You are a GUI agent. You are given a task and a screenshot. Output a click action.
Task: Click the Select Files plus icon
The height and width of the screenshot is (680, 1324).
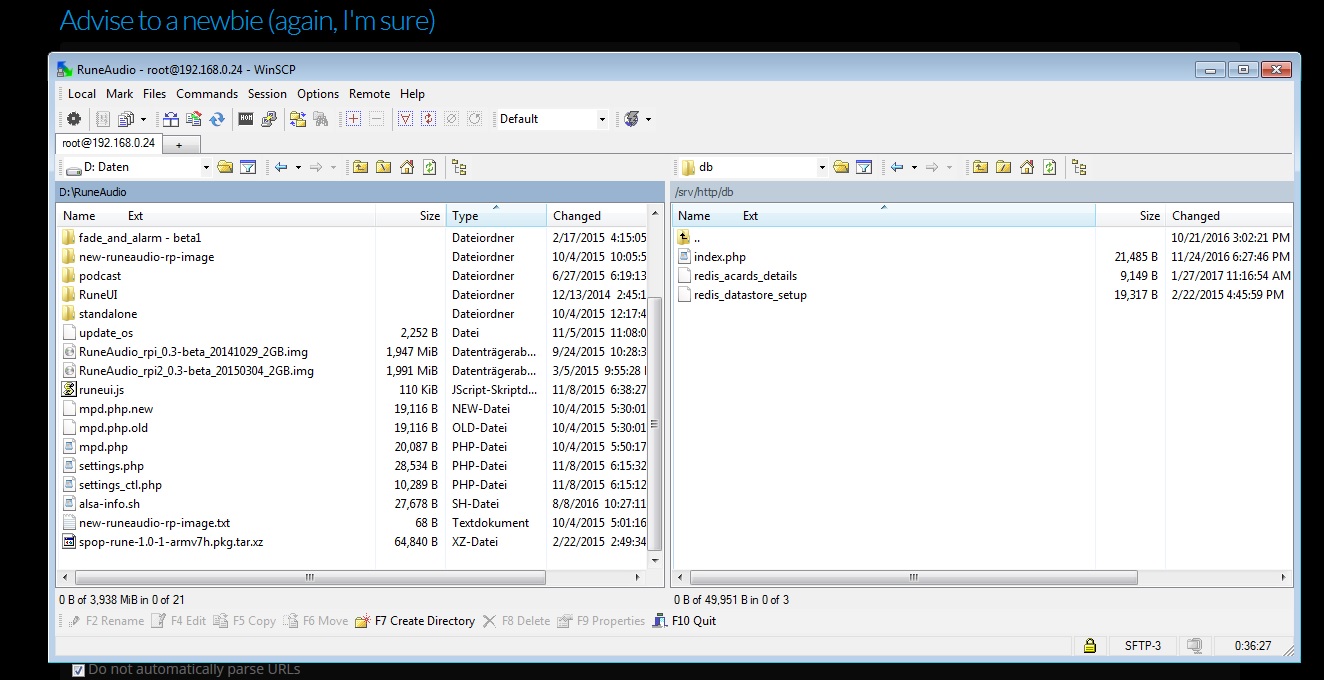353,119
